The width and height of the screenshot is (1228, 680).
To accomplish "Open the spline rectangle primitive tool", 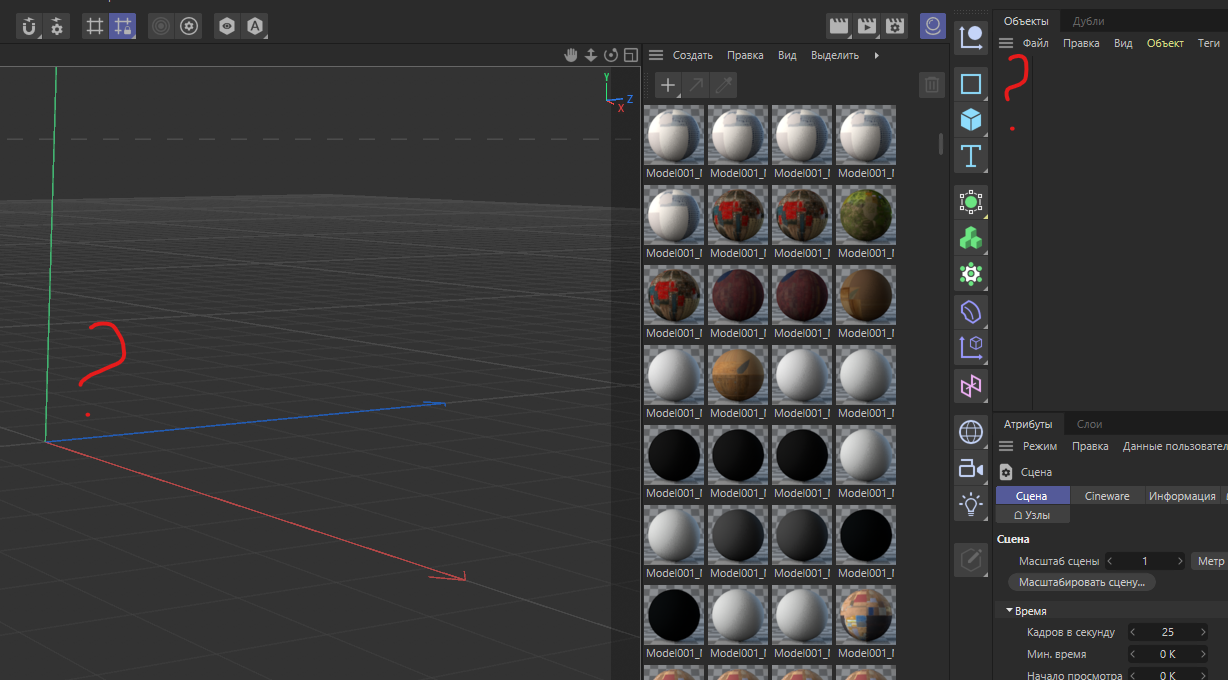I will tap(971, 84).
